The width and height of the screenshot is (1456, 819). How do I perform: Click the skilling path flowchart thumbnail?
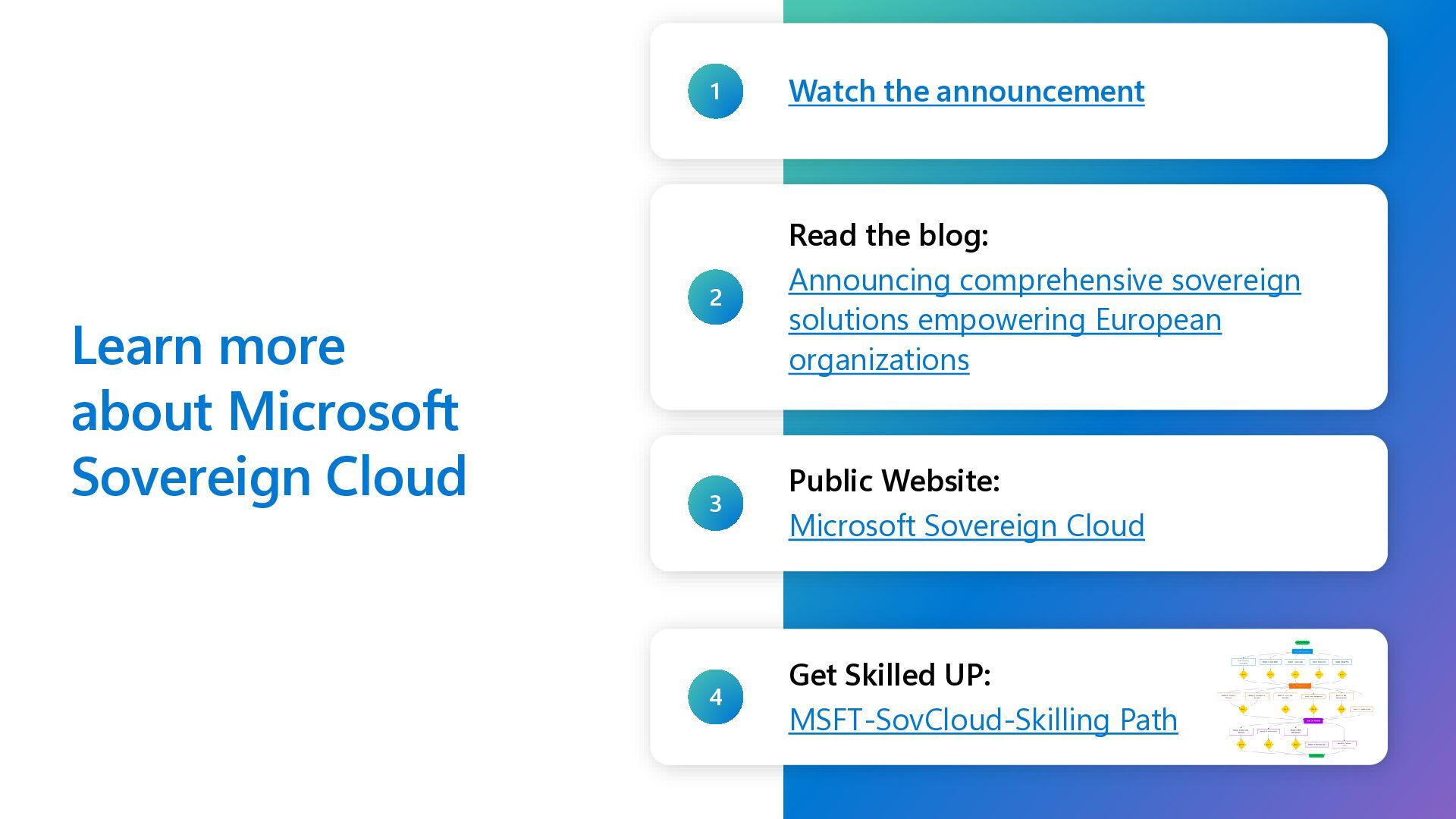click(1296, 698)
